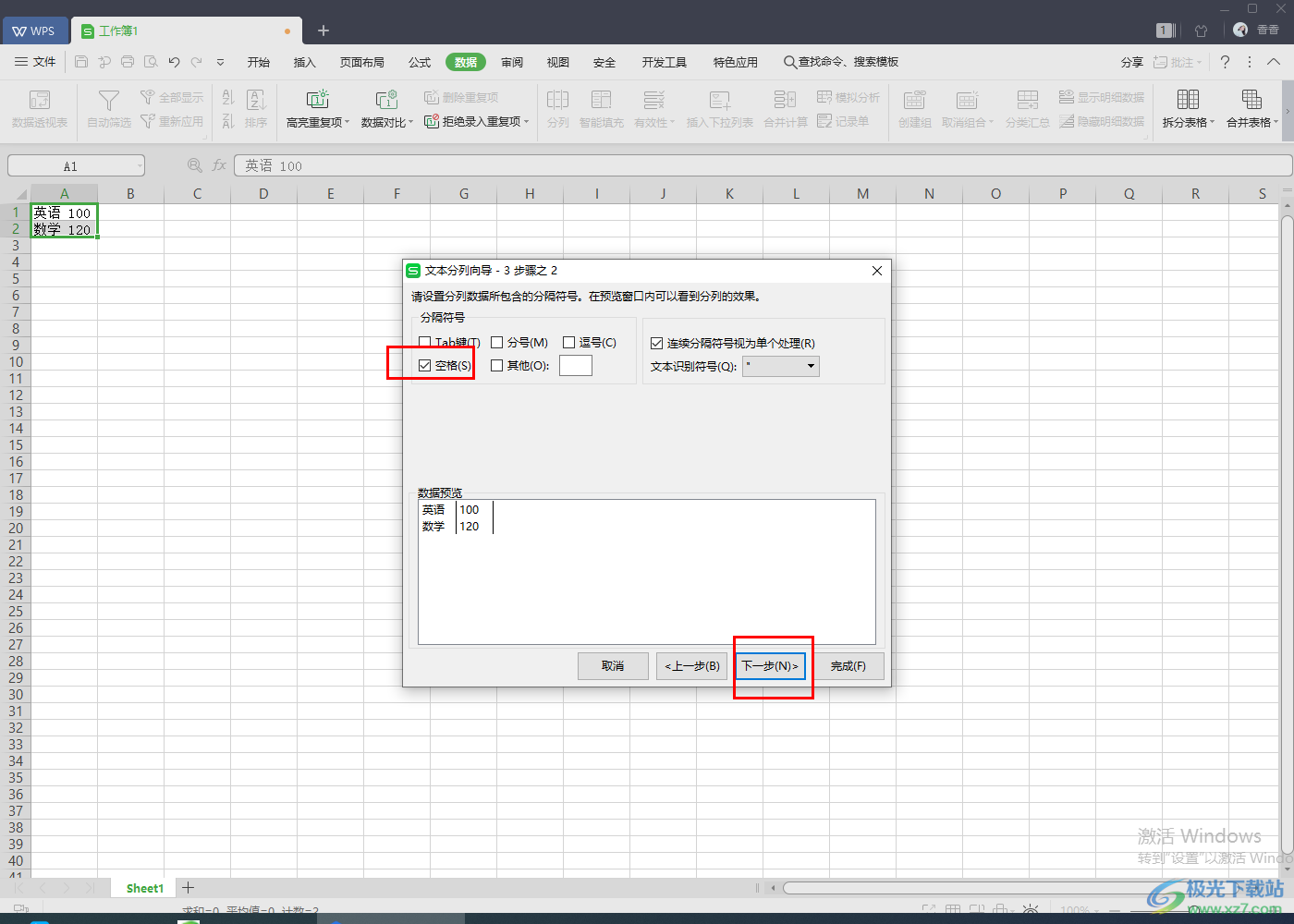1294x924 pixels.
Task: Click the 查找命令、搜索模板 search box
Action: coord(841,62)
